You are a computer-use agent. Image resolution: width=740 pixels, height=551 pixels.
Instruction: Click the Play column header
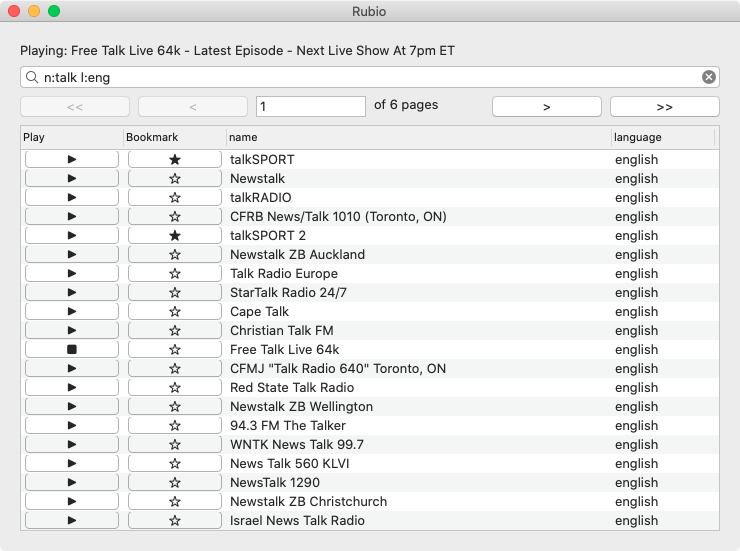[x=72, y=137]
